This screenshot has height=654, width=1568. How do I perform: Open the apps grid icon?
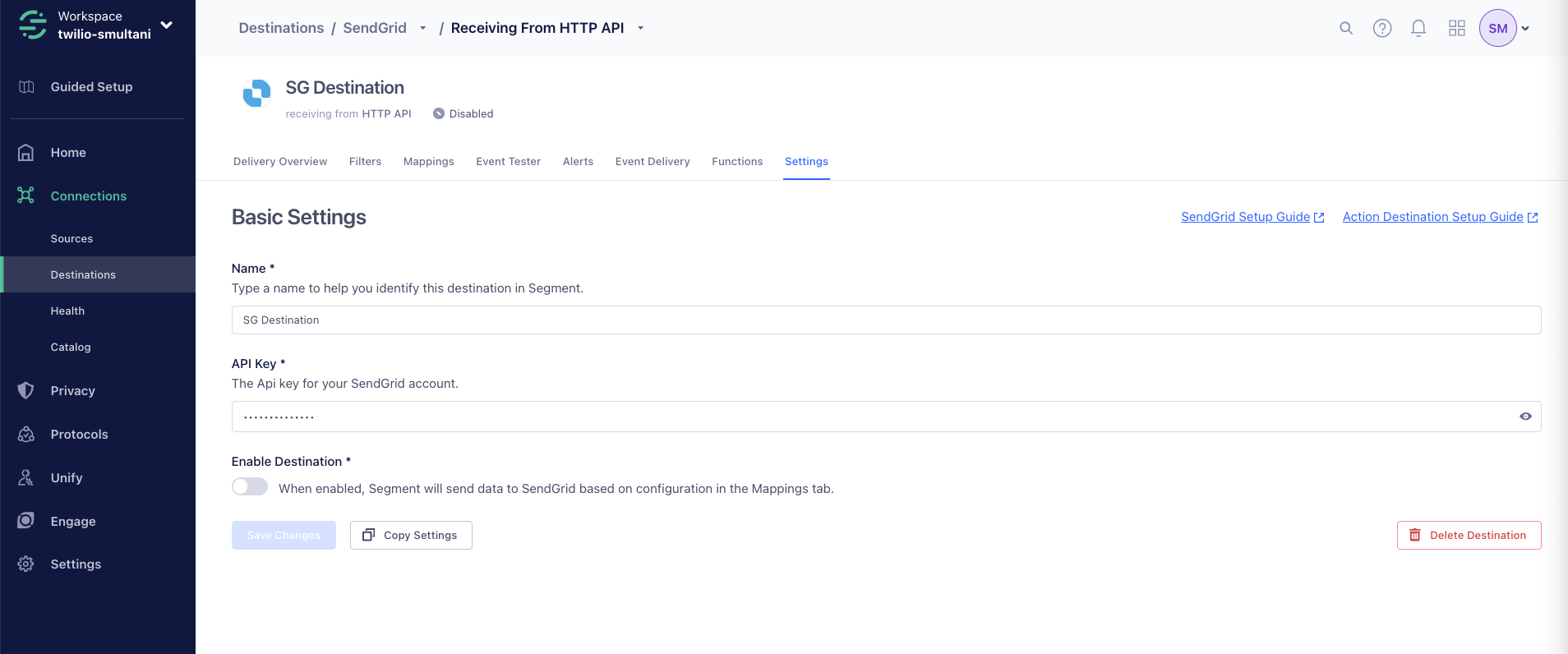pyautogui.click(x=1457, y=28)
